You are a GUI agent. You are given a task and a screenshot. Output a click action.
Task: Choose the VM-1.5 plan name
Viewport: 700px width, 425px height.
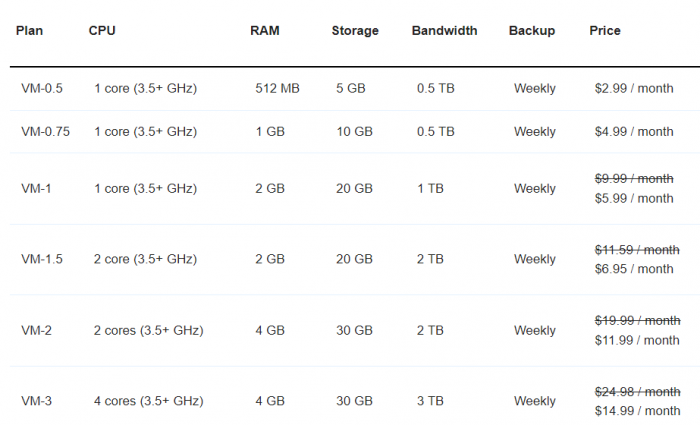42,259
